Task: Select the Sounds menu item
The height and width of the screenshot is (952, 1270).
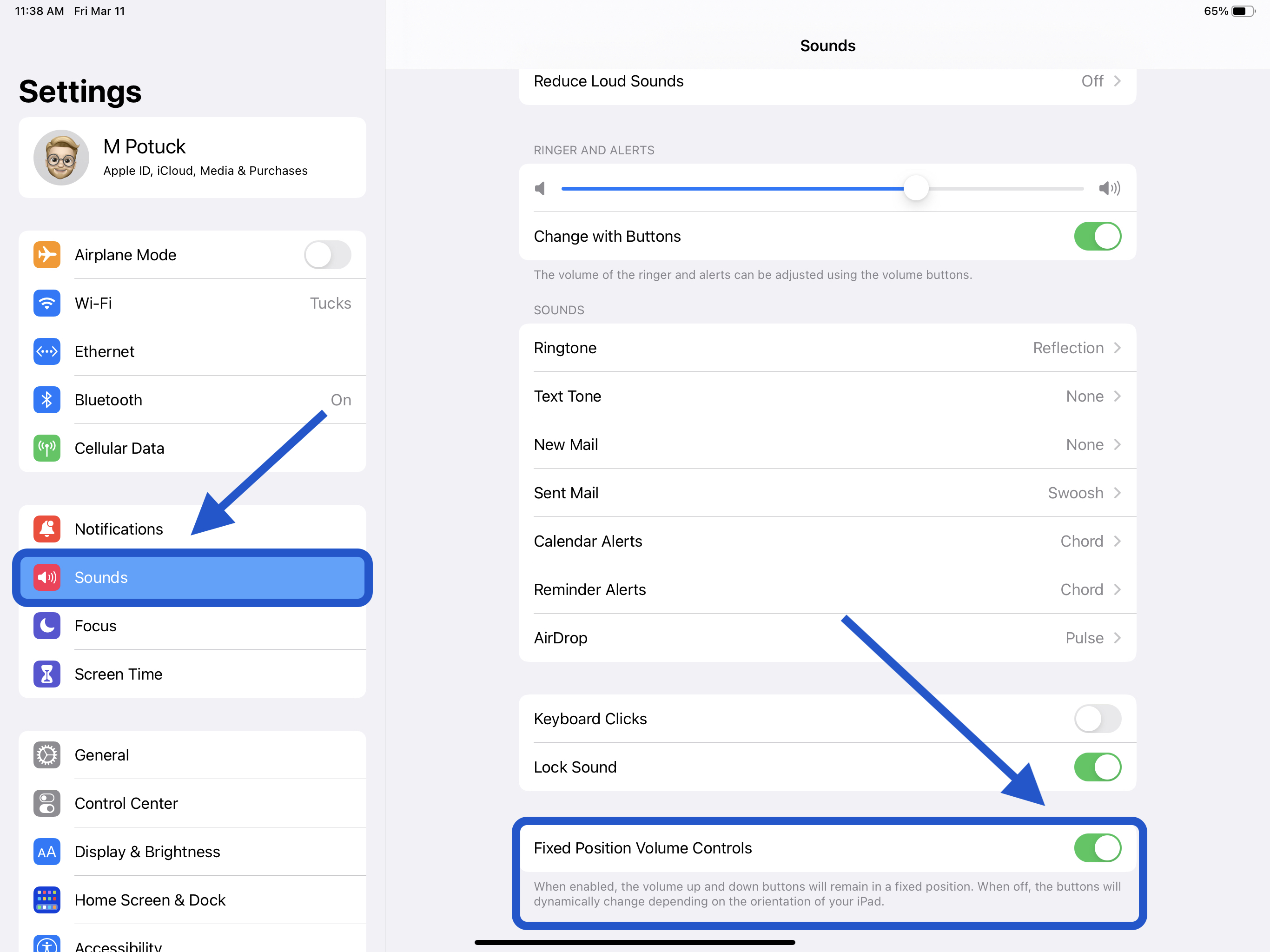Action: 192,577
